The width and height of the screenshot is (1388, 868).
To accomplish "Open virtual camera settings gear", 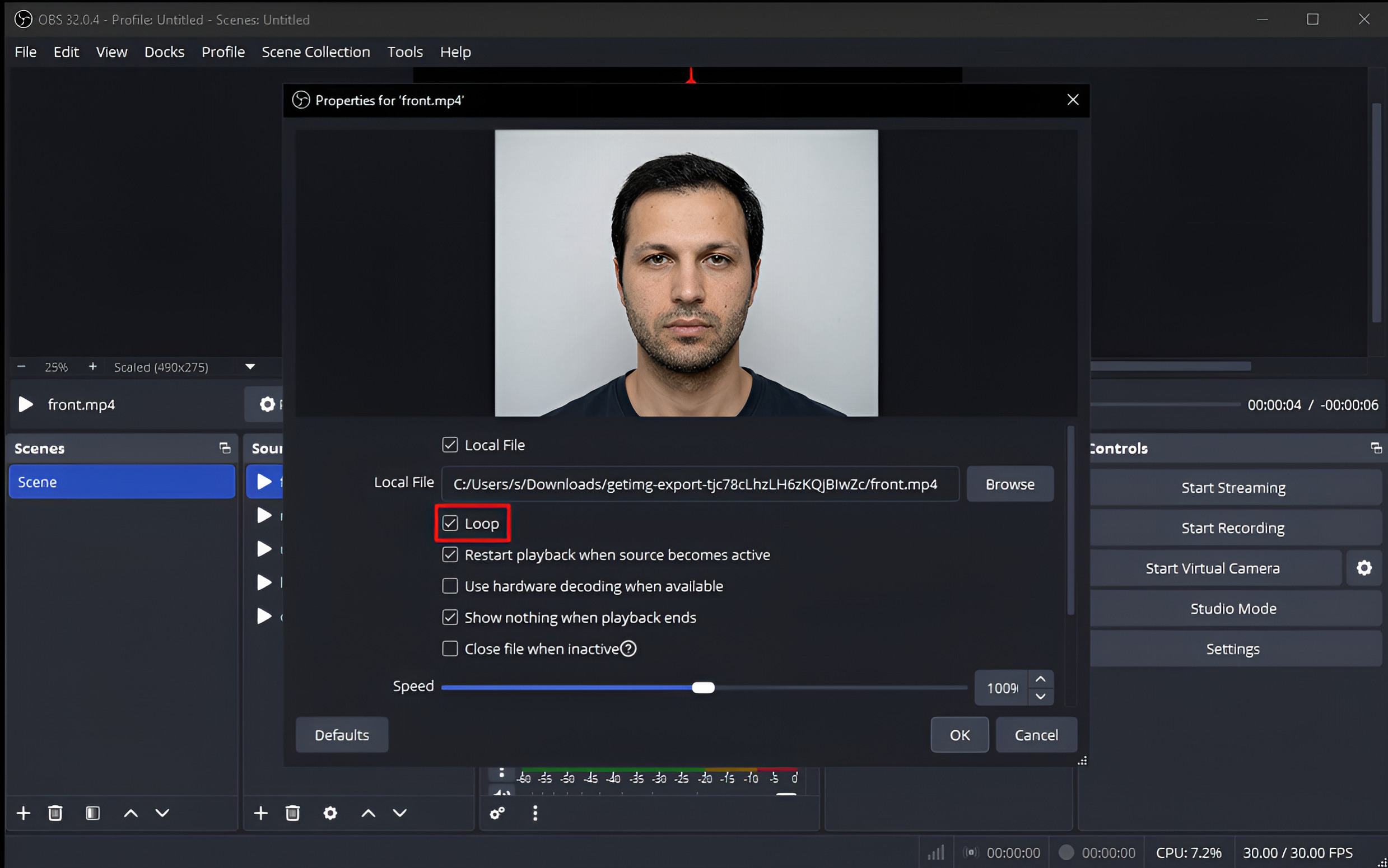I will click(1364, 568).
